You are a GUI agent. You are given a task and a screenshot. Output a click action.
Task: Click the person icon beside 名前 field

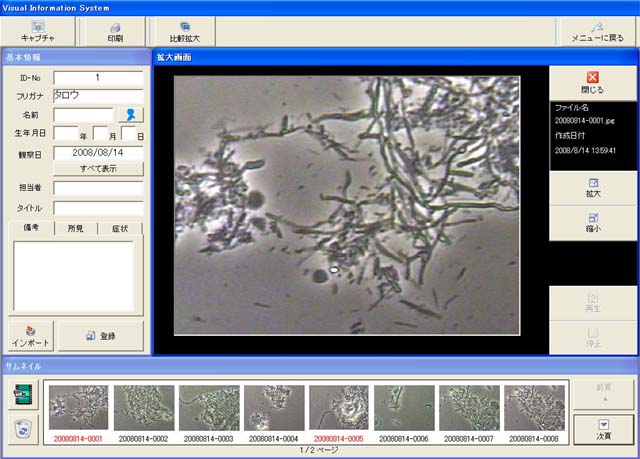click(129, 115)
